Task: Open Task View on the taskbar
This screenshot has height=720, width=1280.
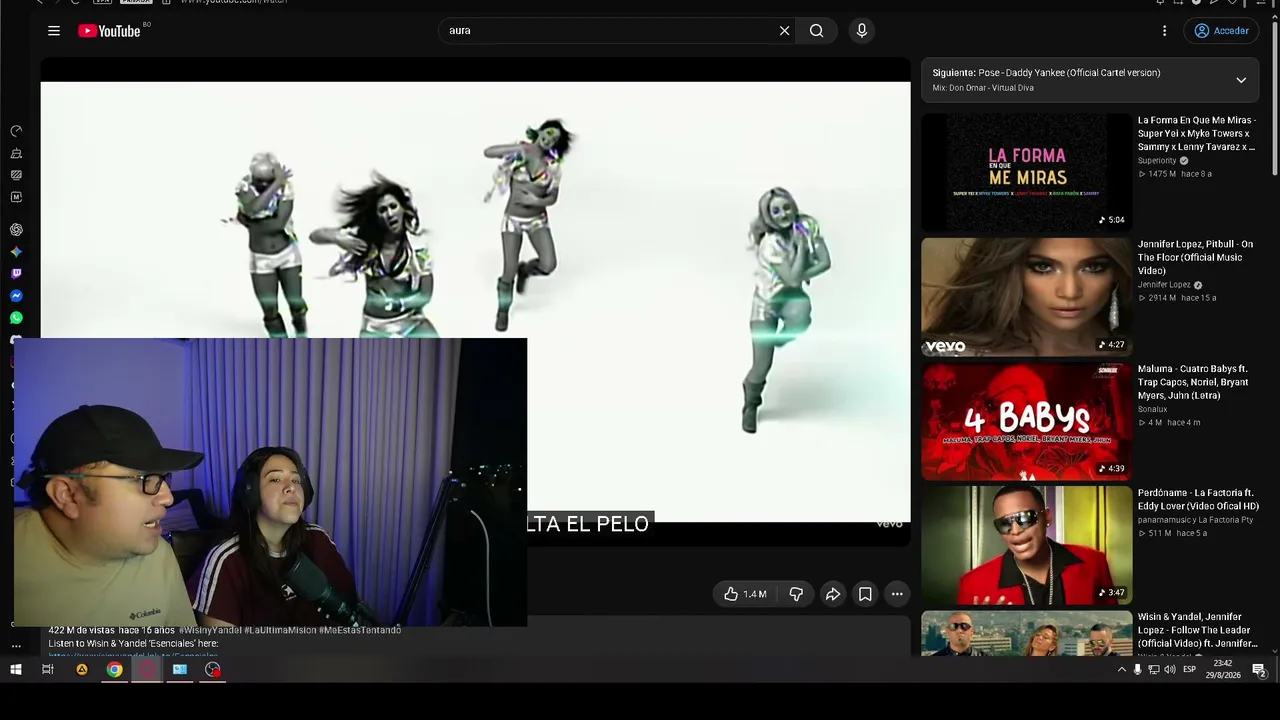Action: [x=48, y=670]
